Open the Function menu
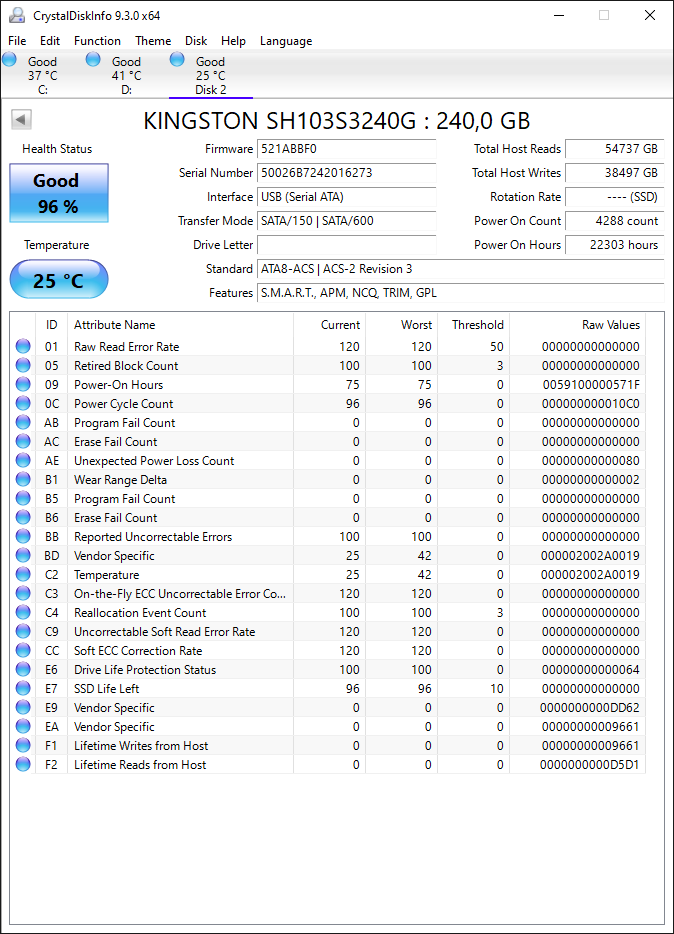Viewport: 674px width, 934px height. coord(97,41)
